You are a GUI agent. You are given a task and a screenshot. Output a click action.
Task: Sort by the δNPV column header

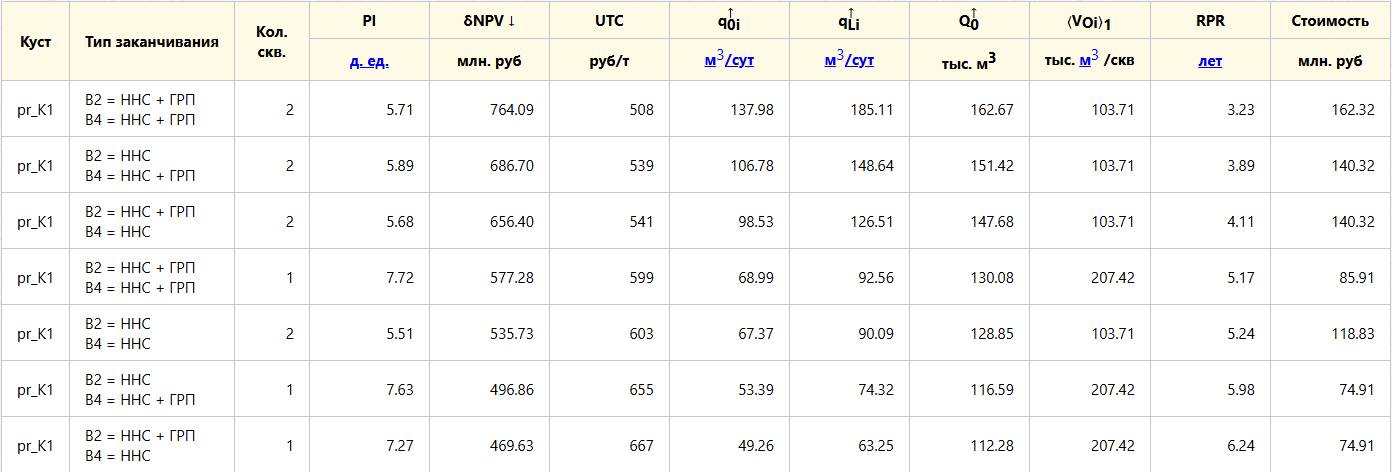pyautogui.click(x=490, y=21)
